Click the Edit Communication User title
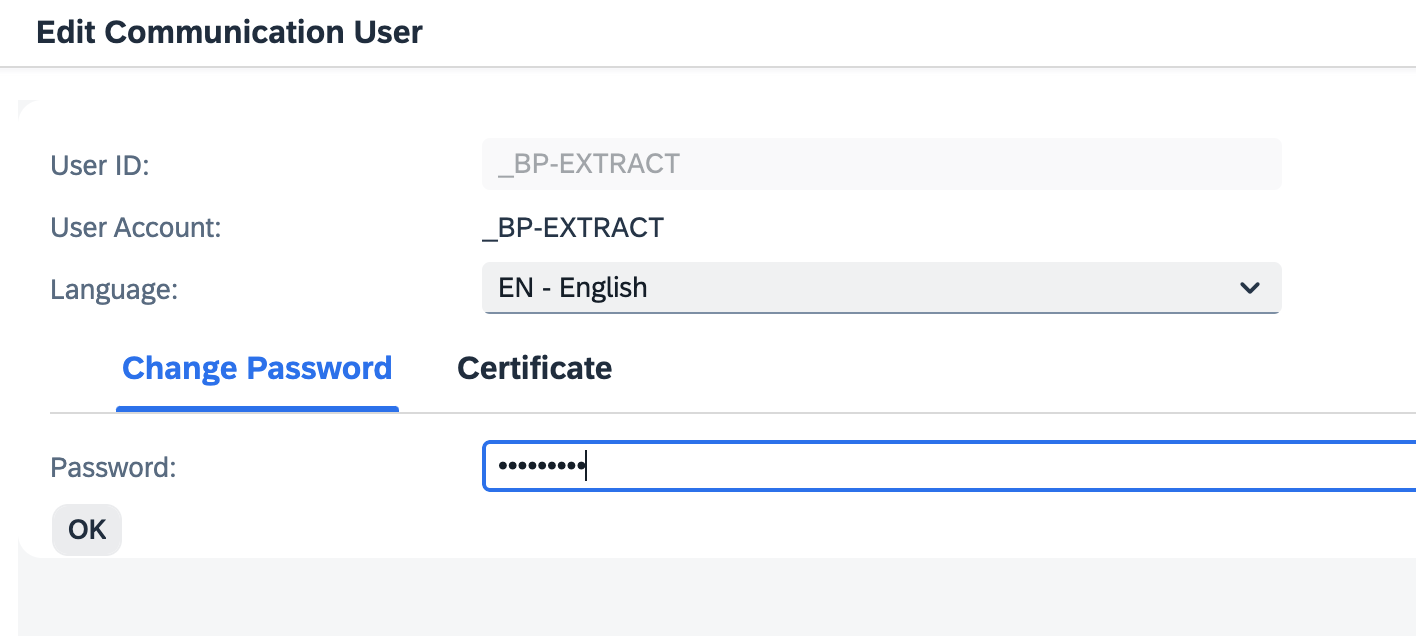This screenshot has height=636, width=1416. click(x=229, y=31)
